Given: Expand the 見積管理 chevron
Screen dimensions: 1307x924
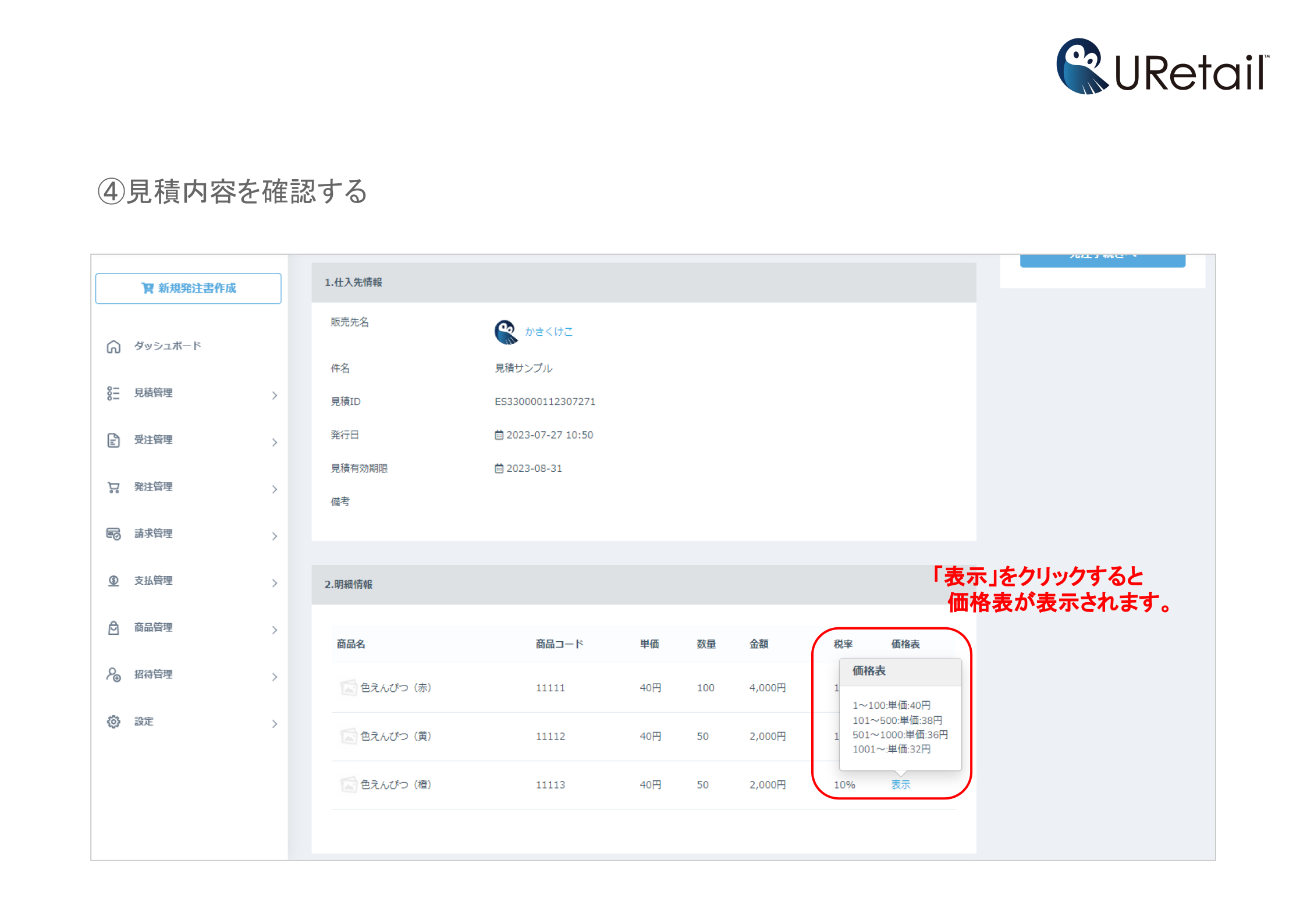Looking at the screenshot, I should (x=275, y=396).
